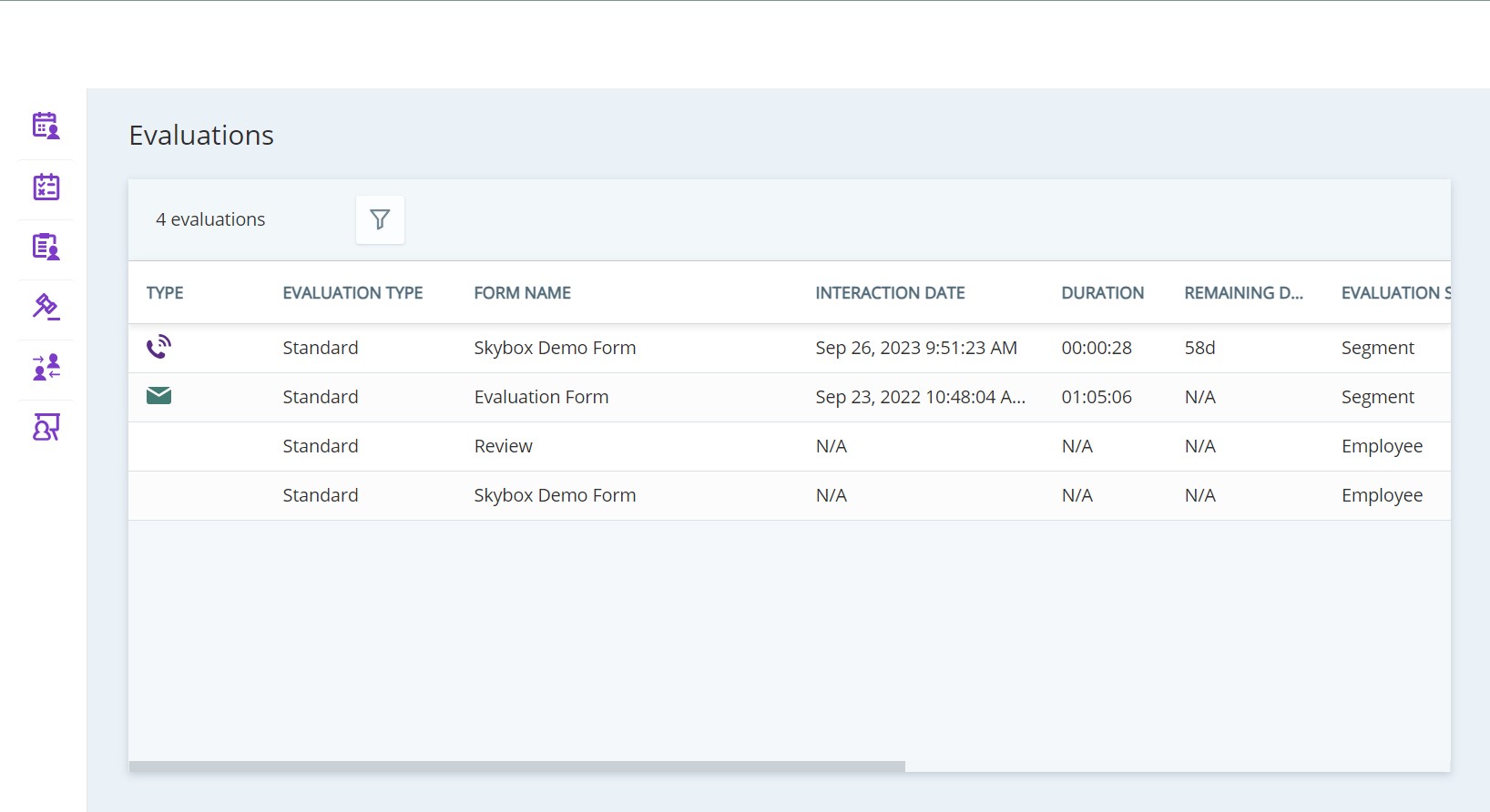Click the email envelope icon in second row
The image size is (1490, 812).
coord(158,395)
